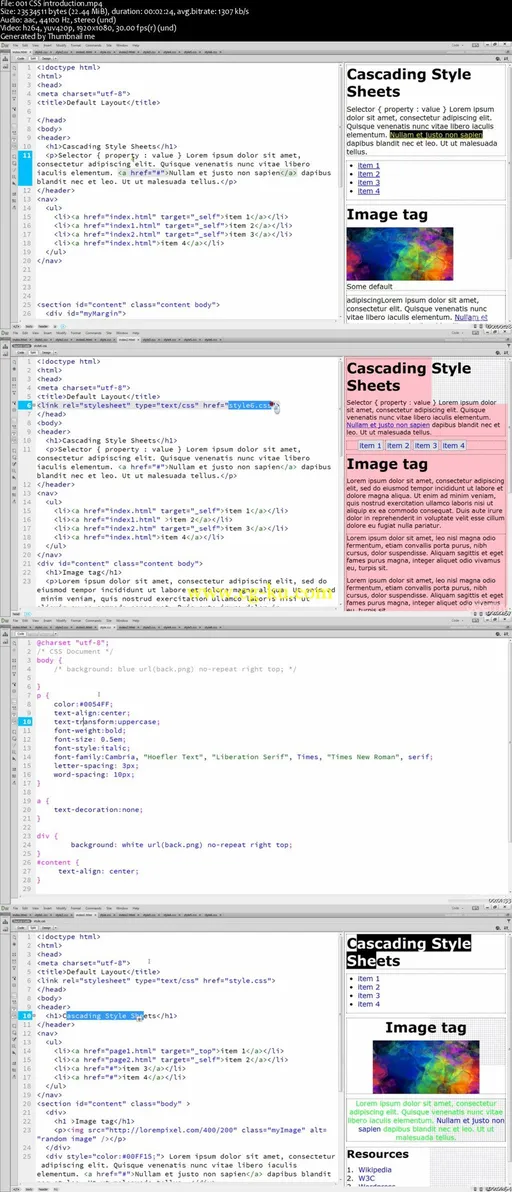
Task: Click the 'color:#0054FF;' line in the CSS code
Action: click(x=82, y=704)
